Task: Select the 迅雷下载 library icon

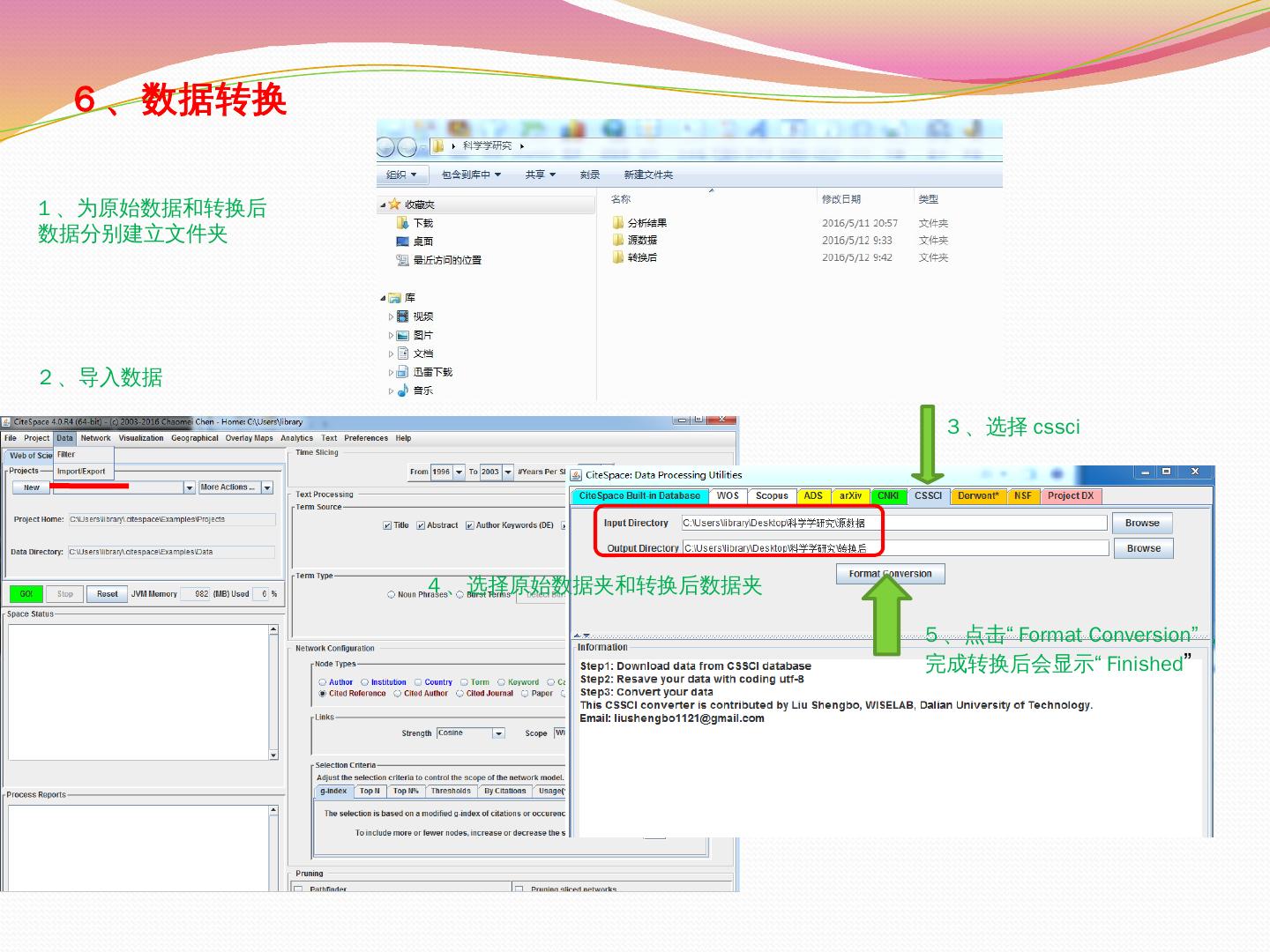Action: click(x=403, y=372)
